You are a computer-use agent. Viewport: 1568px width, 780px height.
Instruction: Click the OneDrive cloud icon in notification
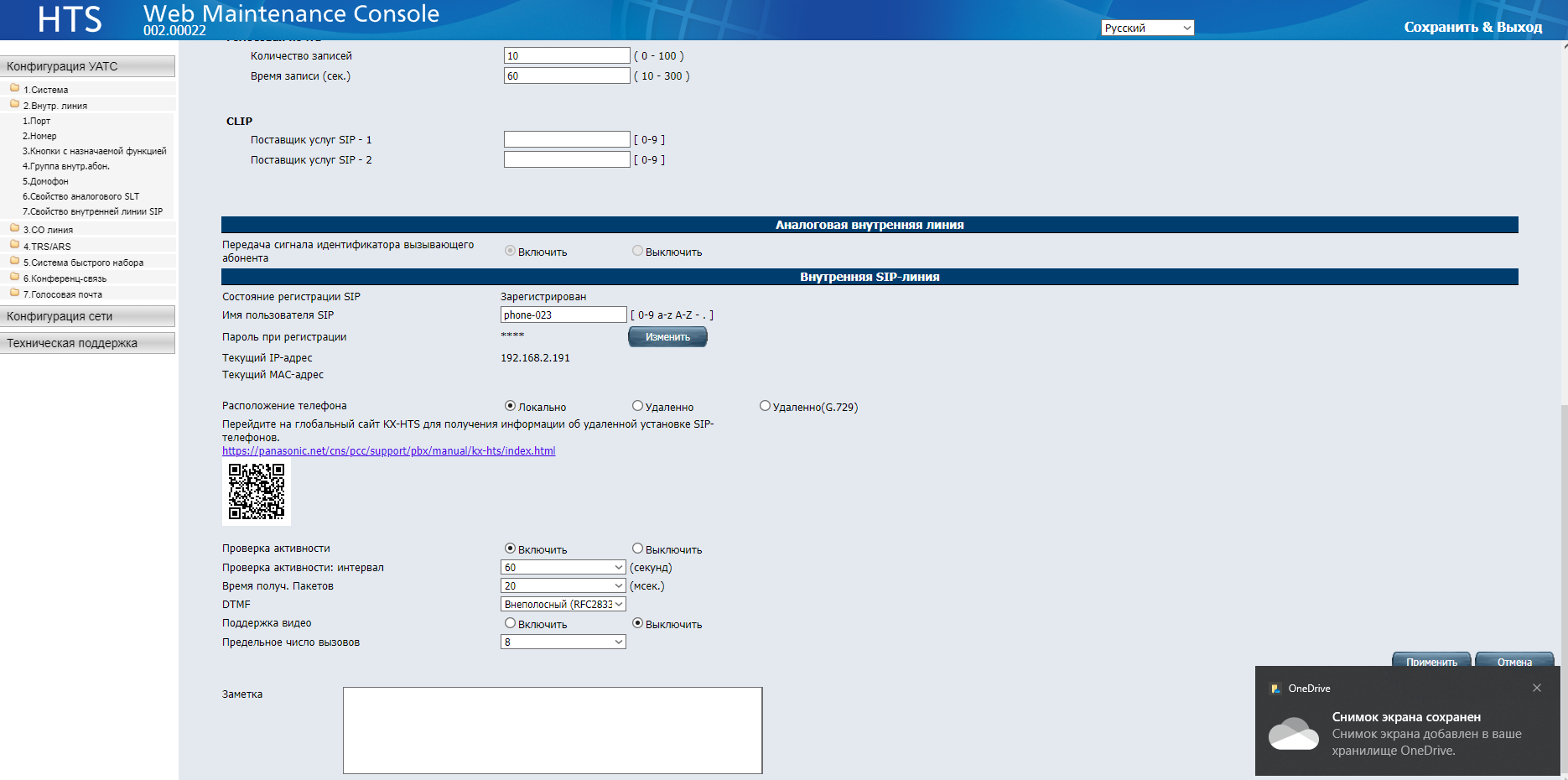point(1294,734)
